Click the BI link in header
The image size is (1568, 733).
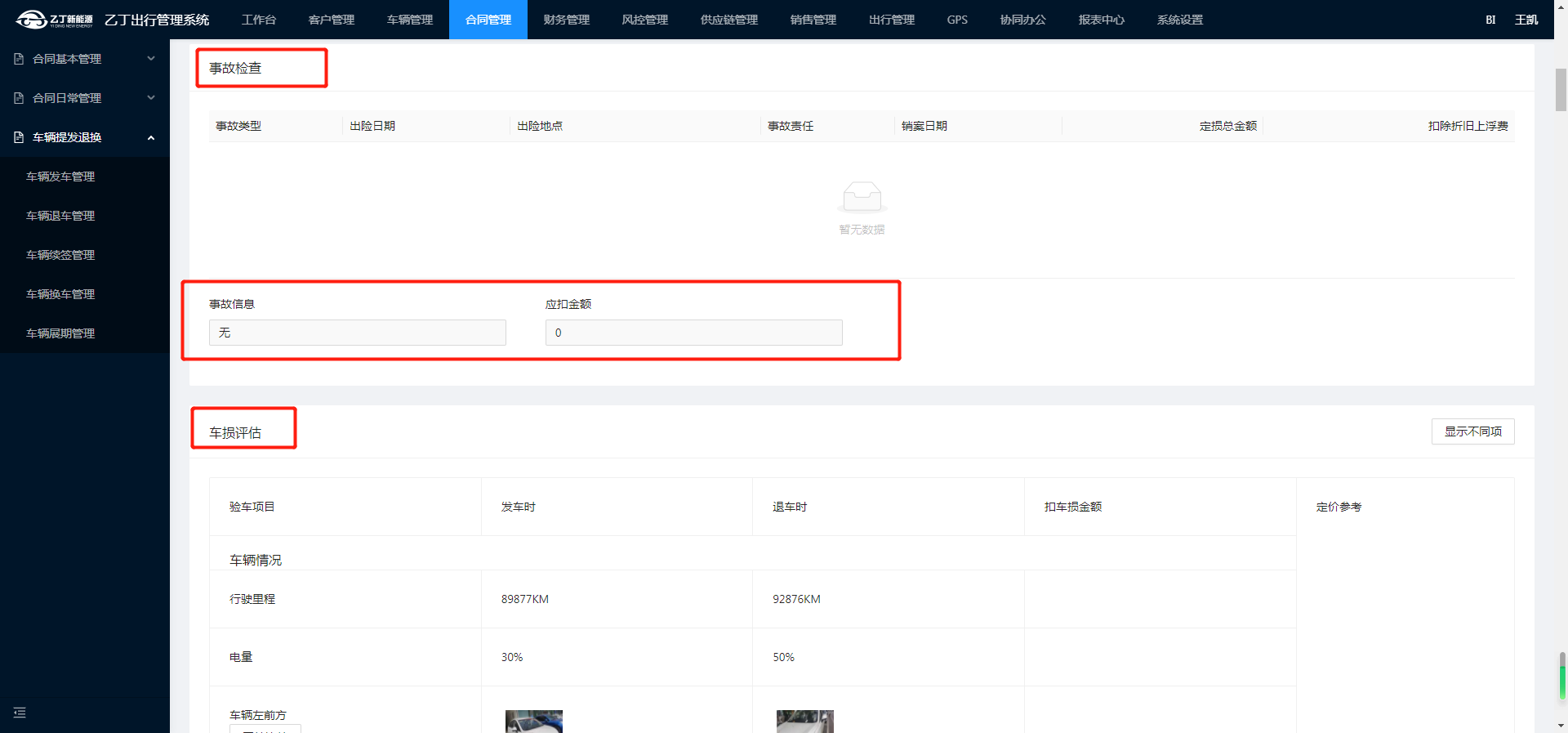click(1490, 20)
